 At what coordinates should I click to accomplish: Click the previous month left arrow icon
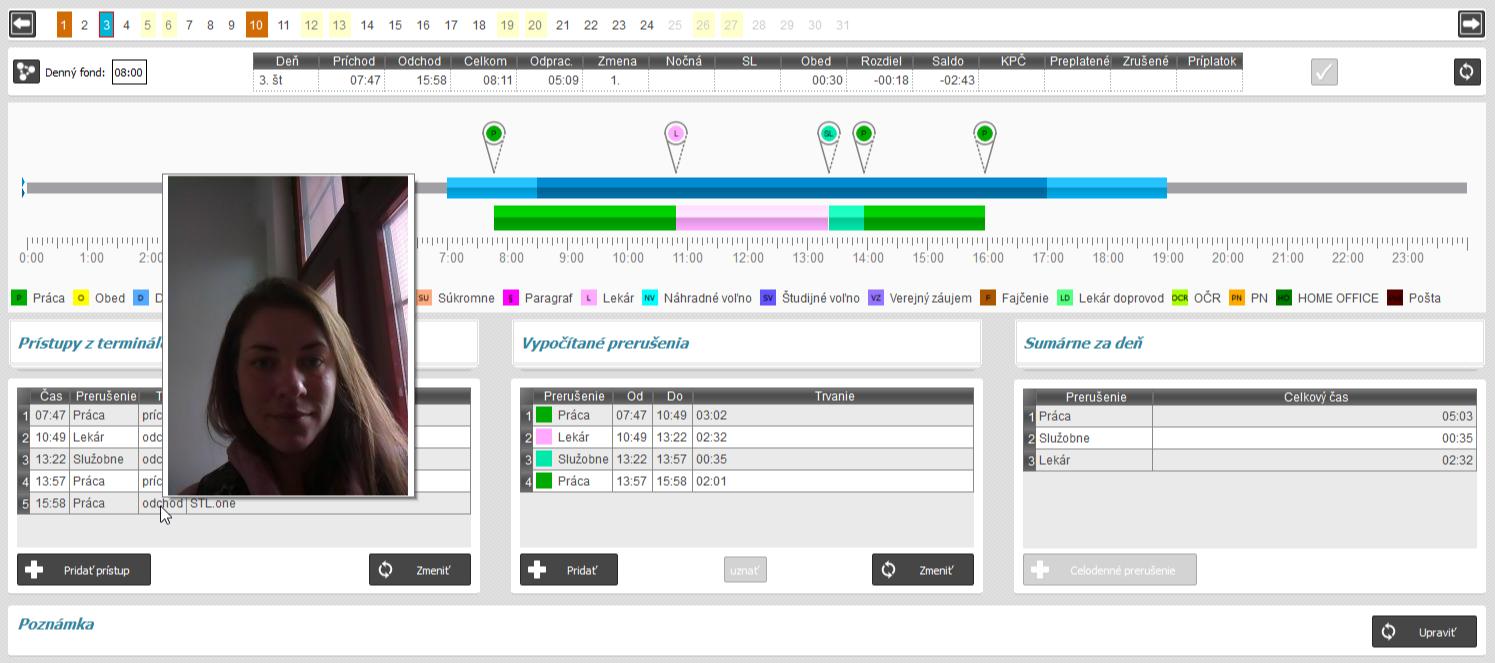tap(22, 24)
